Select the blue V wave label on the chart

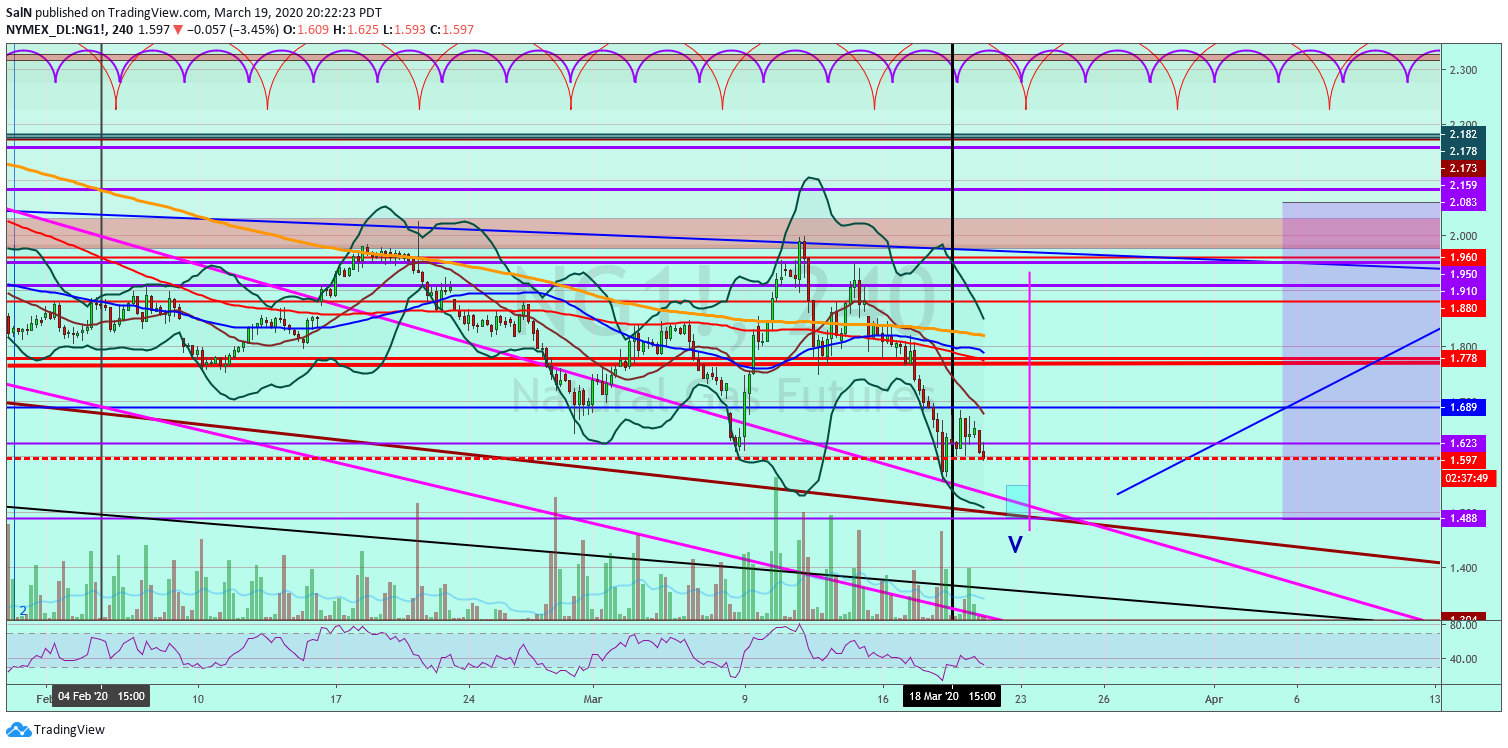click(x=1015, y=544)
